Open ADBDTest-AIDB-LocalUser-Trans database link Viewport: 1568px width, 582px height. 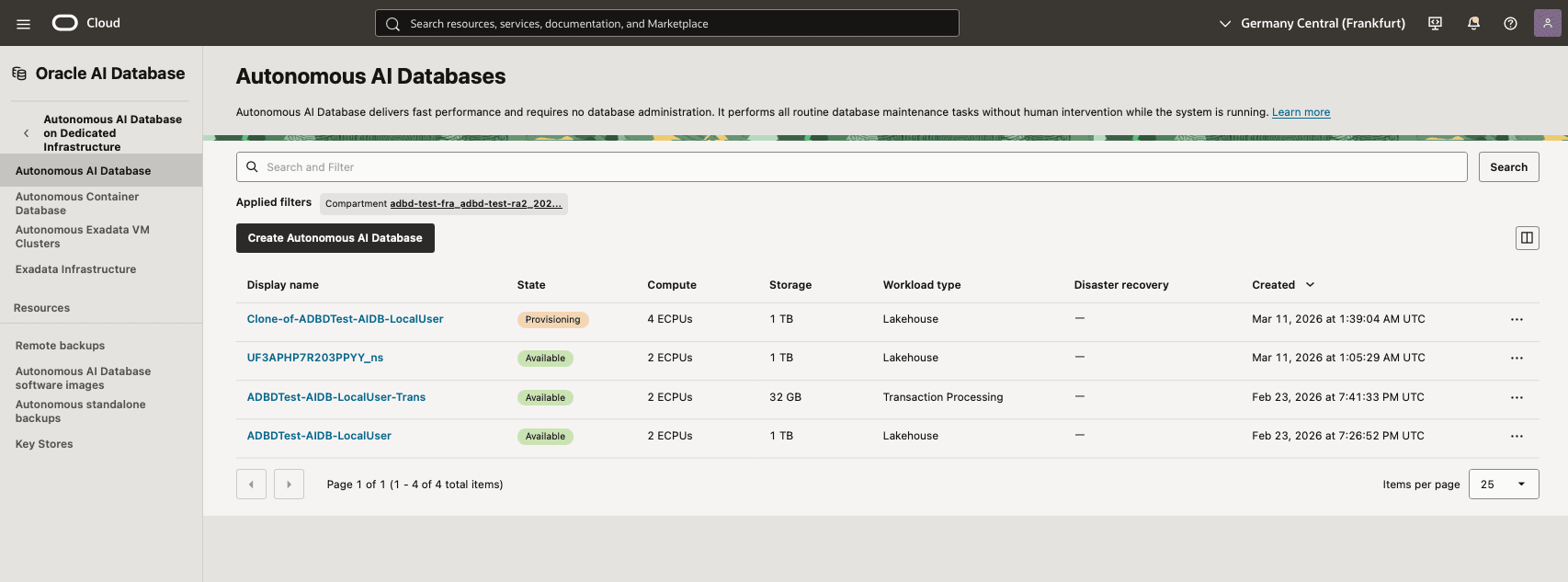coord(336,397)
